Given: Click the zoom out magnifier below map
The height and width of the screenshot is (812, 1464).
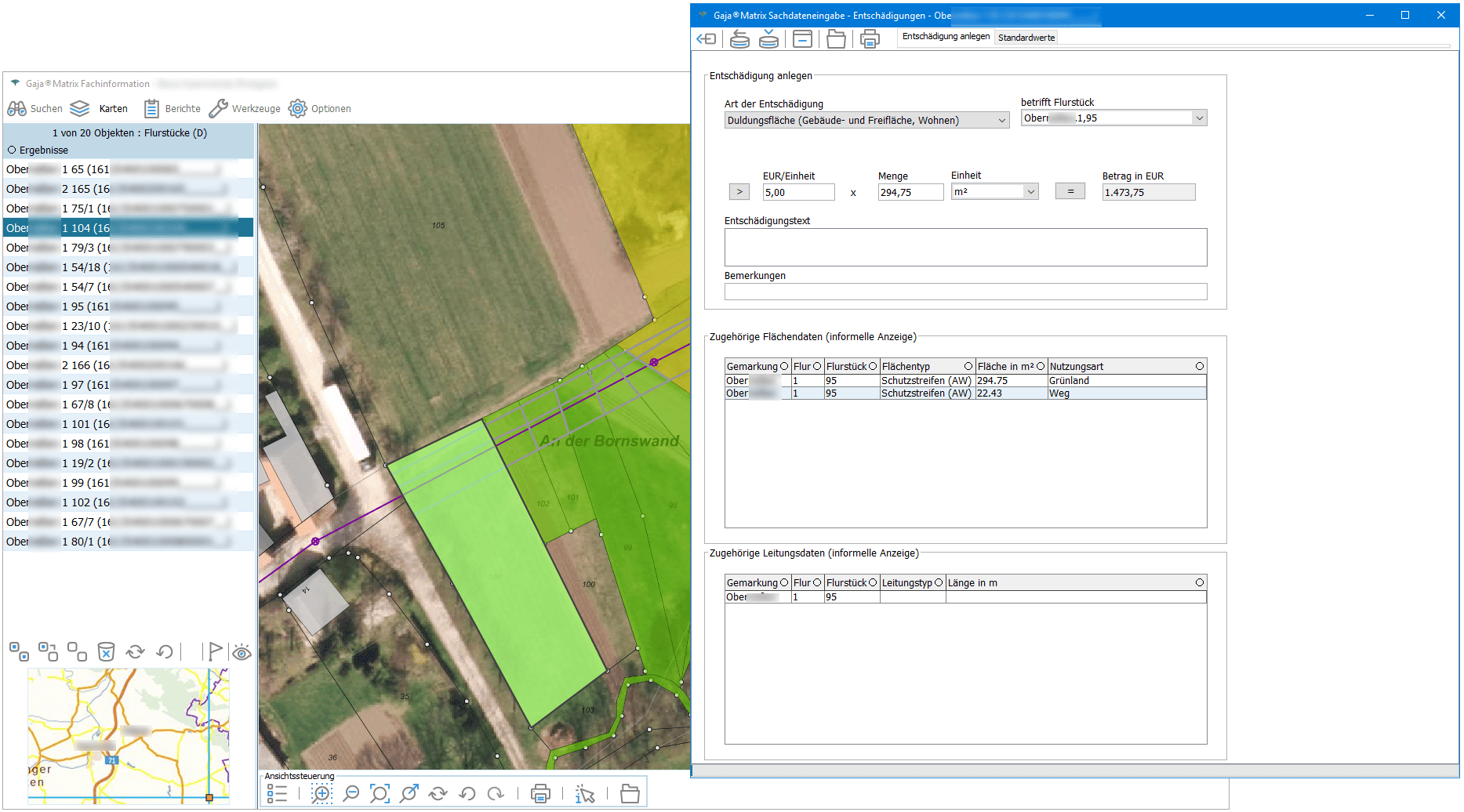Looking at the screenshot, I should point(351,794).
